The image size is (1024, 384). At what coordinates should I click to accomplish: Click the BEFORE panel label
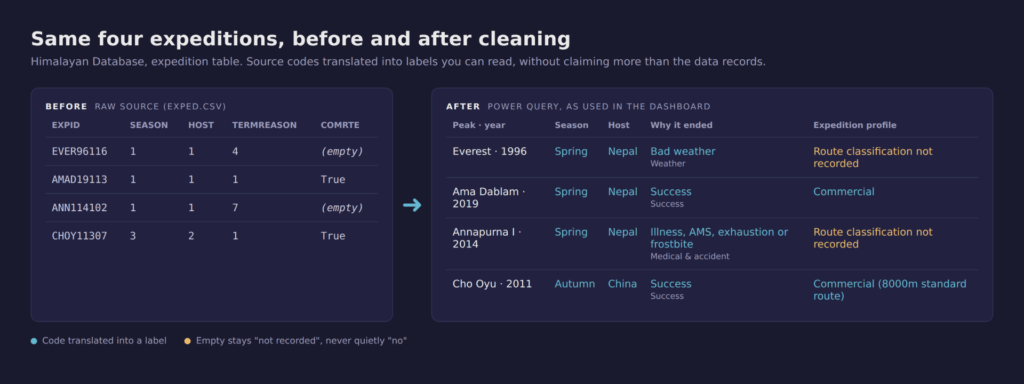66,106
